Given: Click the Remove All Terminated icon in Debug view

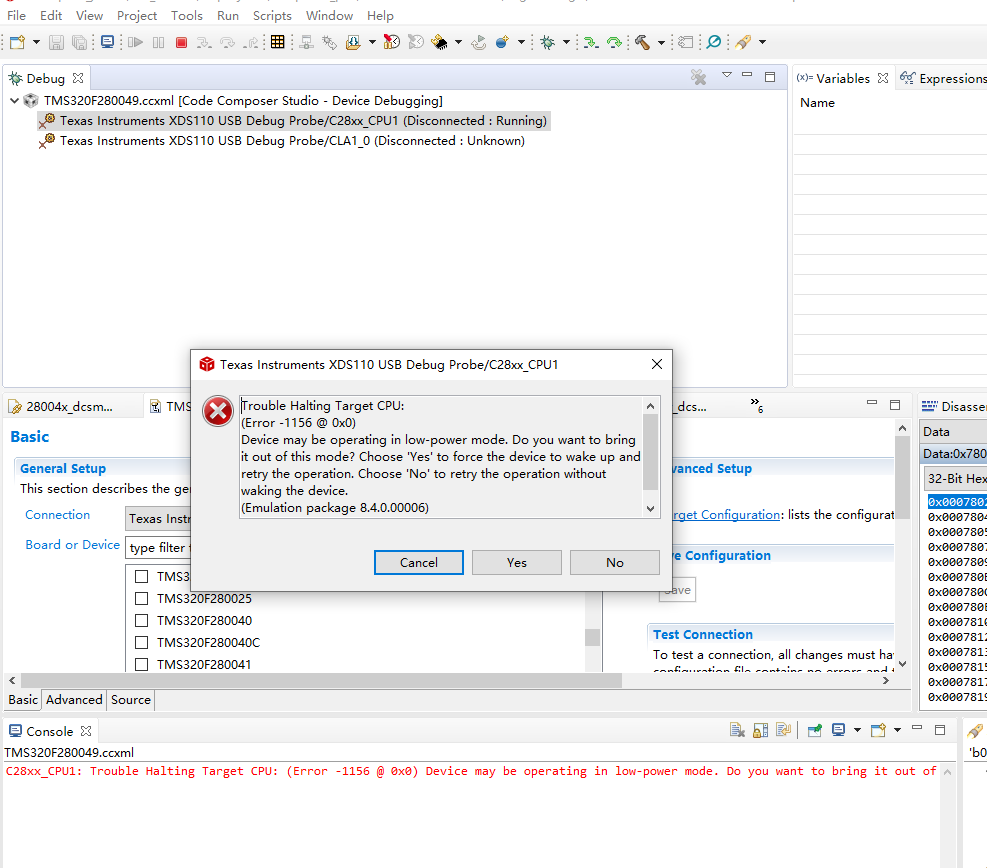Looking at the screenshot, I should (x=698, y=77).
